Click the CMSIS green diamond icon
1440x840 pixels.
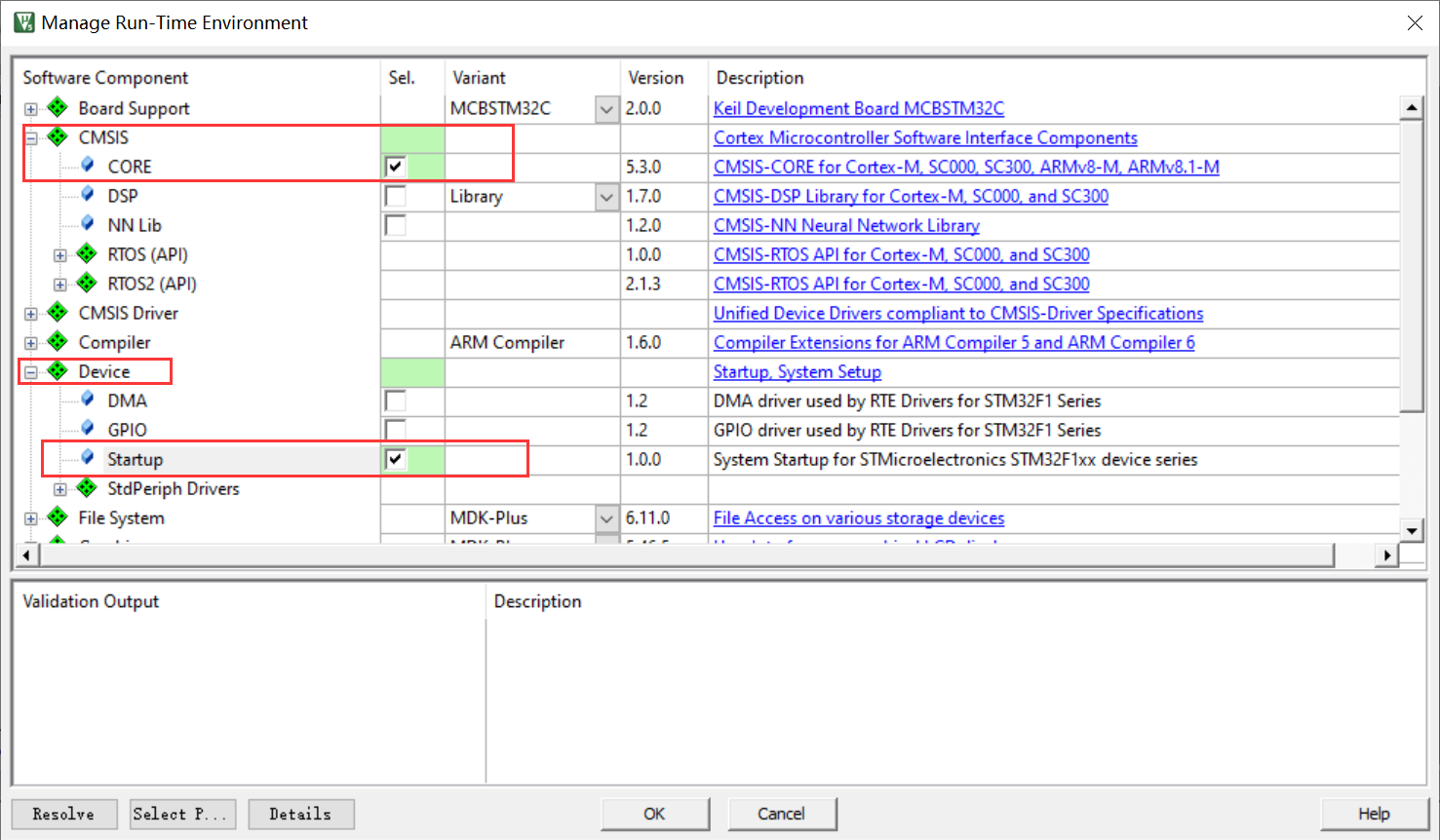tap(58, 136)
